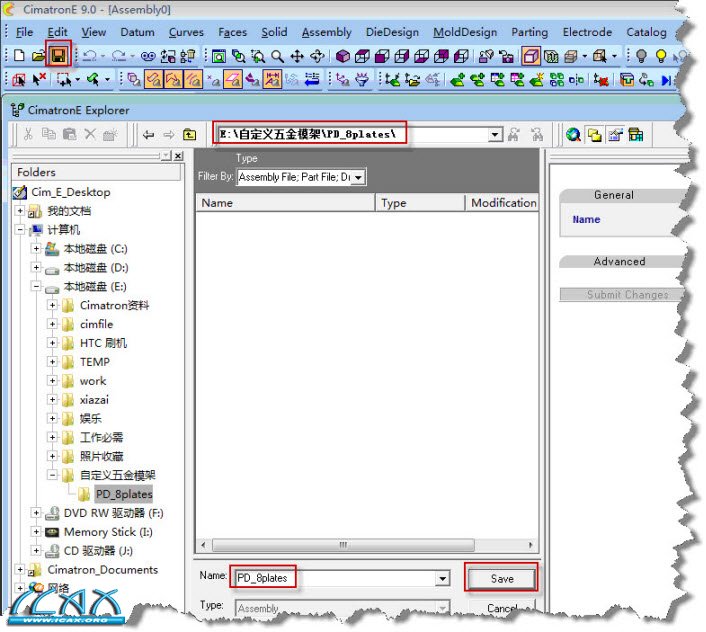Screen dimensions: 706x632
Task: Select the TEMP folder in tree
Action: pyautogui.click(x=95, y=362)
